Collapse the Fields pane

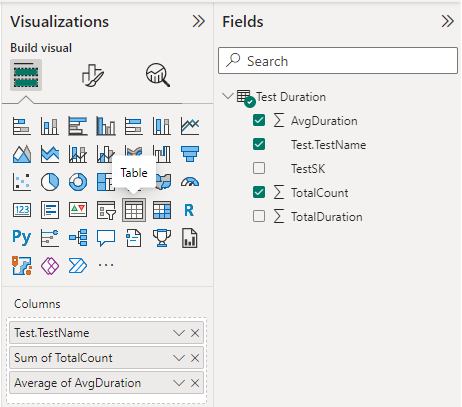[x=448, y=21]
